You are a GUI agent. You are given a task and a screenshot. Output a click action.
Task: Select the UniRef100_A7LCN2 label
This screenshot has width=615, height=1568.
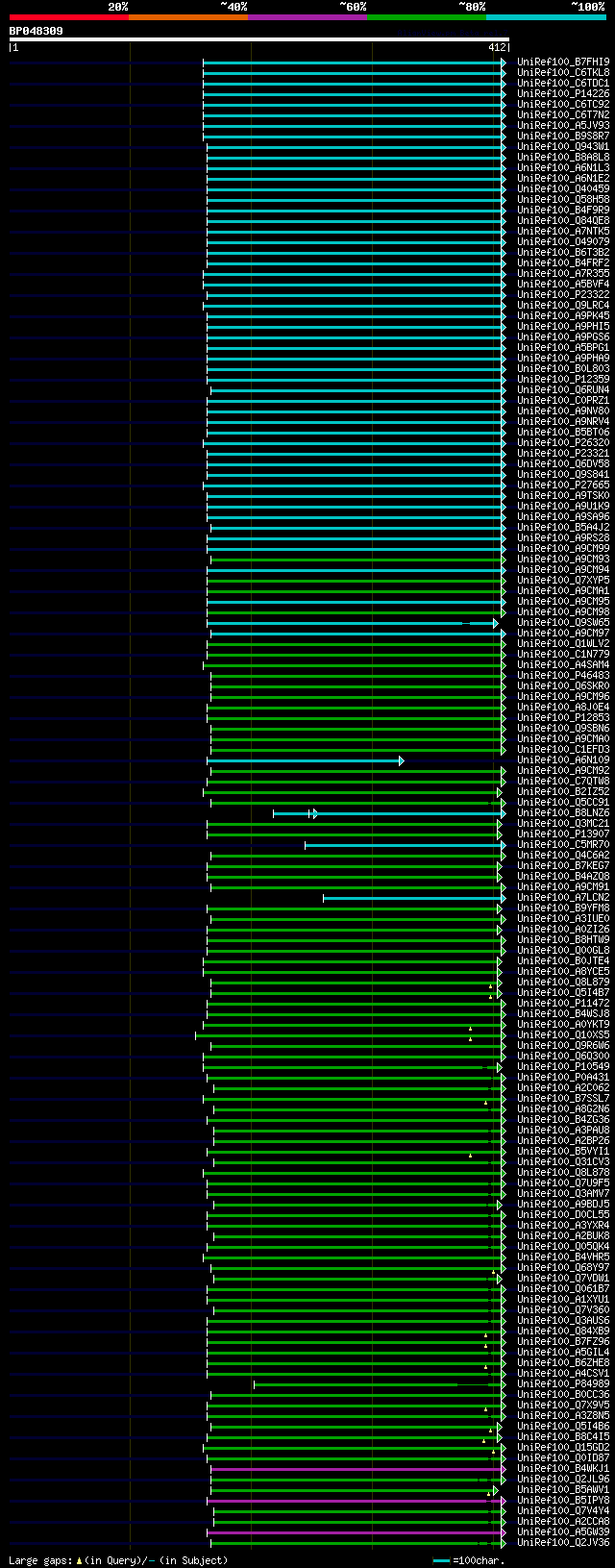[563, 897]
